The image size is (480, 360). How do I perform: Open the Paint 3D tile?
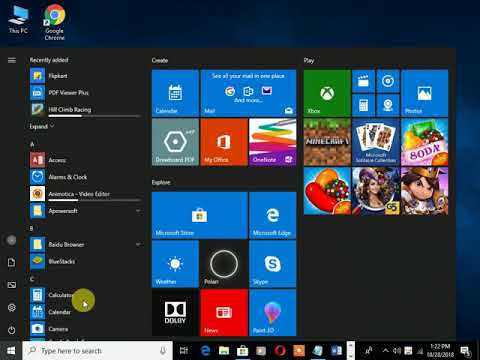(273, 313)
